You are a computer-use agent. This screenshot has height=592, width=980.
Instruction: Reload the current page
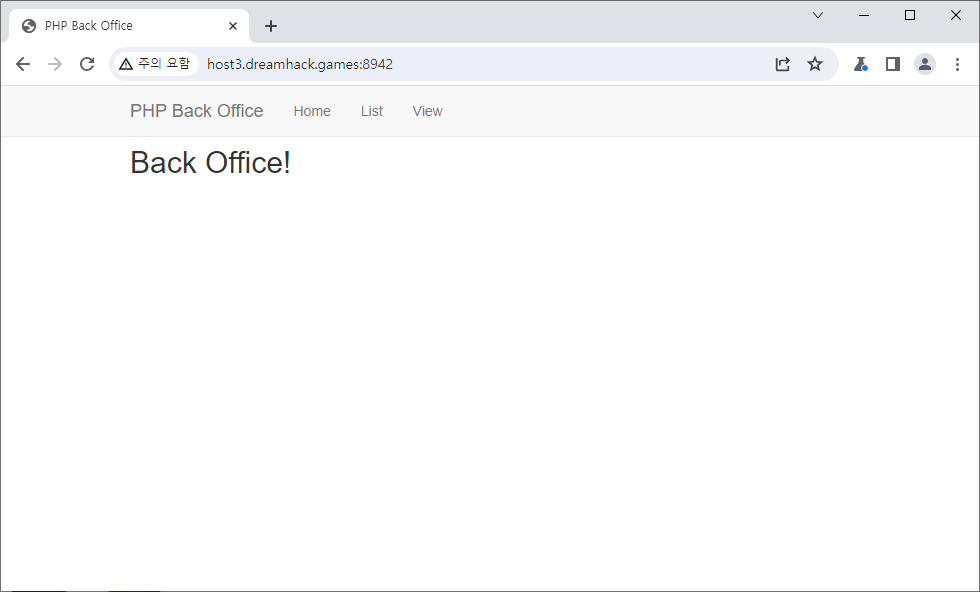tap(87, 64)
